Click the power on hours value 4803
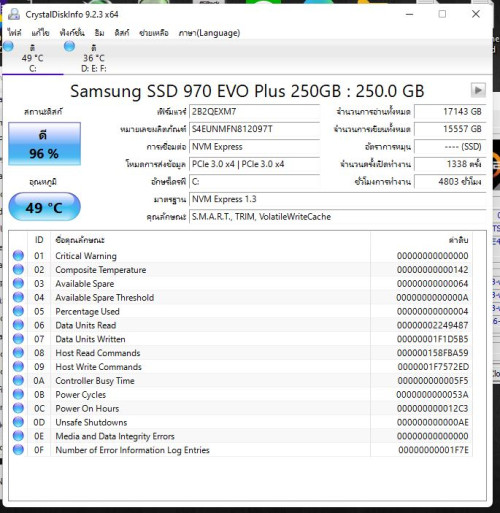 point(450,182)
